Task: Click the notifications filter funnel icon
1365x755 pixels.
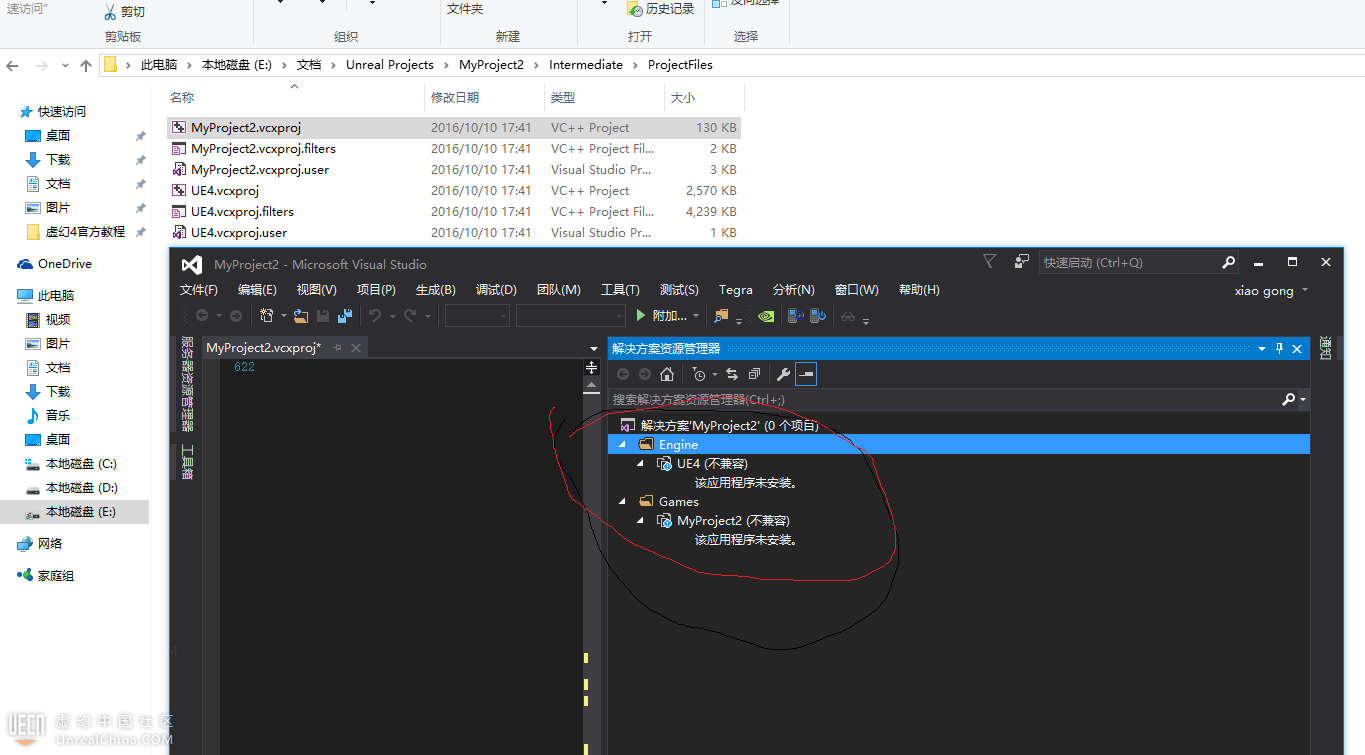Action: tap(989, 261)
